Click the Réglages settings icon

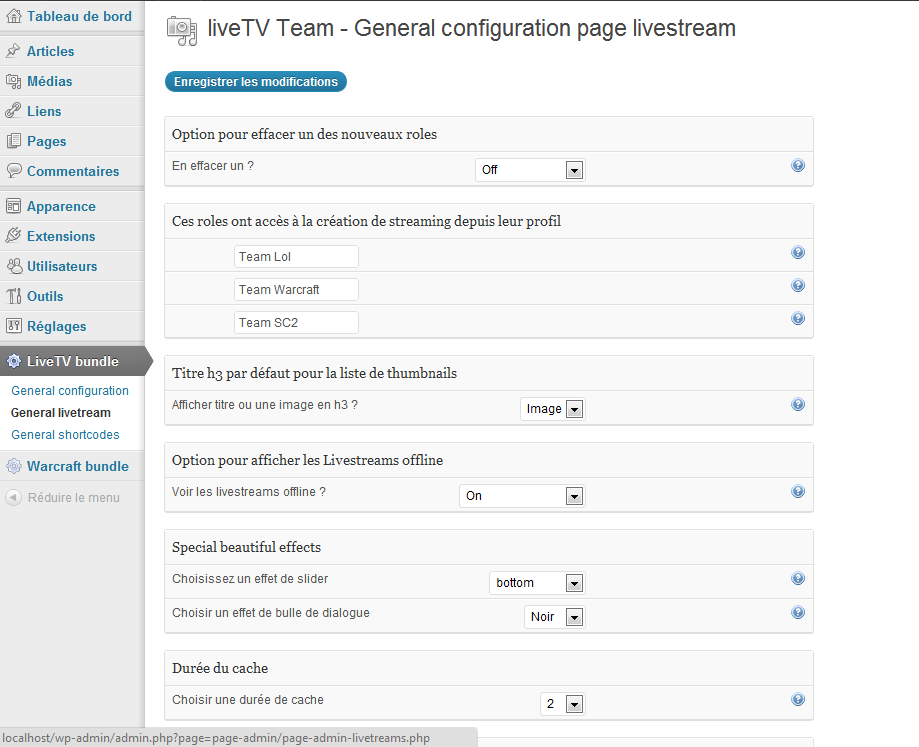click(x=13, y=326)
